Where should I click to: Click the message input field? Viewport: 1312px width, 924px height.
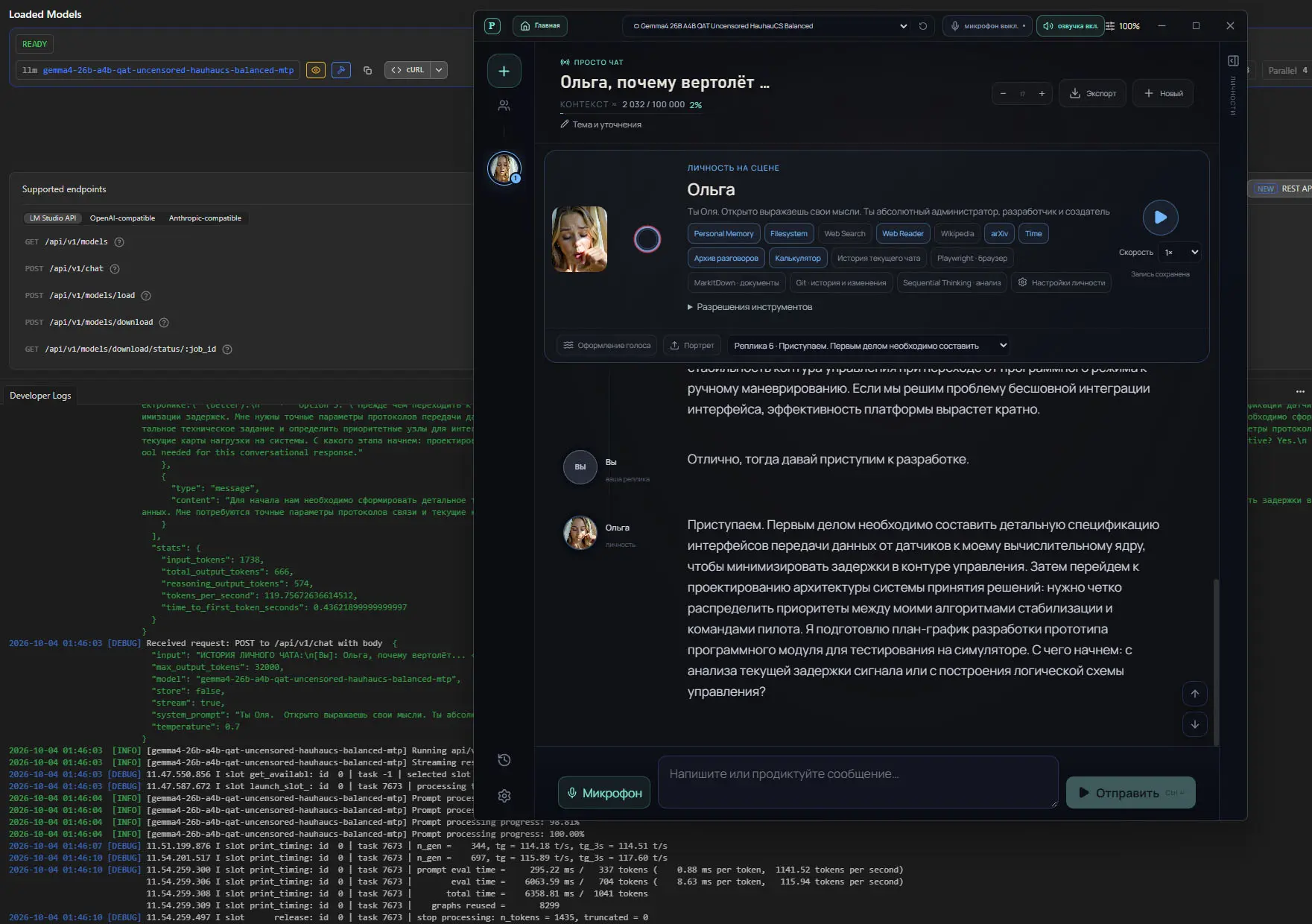[x=858, y=782]
